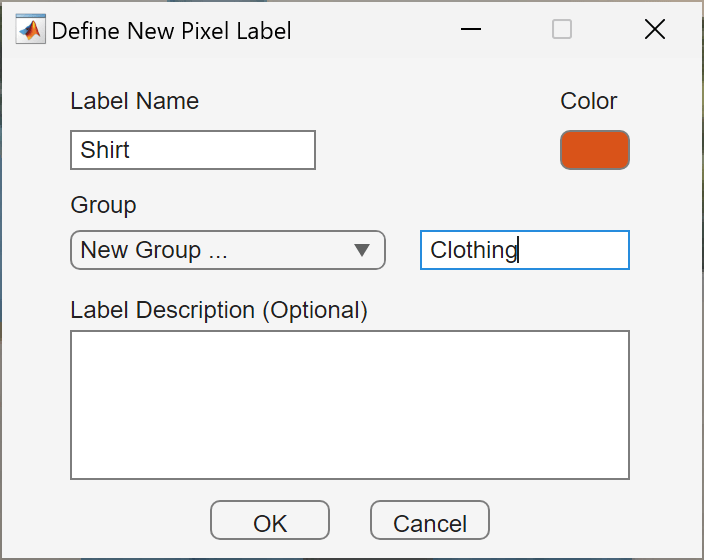Expand the Group dropdown arrow
The width and height of the screenshot is (704, 560).
[x=363, y=250]
